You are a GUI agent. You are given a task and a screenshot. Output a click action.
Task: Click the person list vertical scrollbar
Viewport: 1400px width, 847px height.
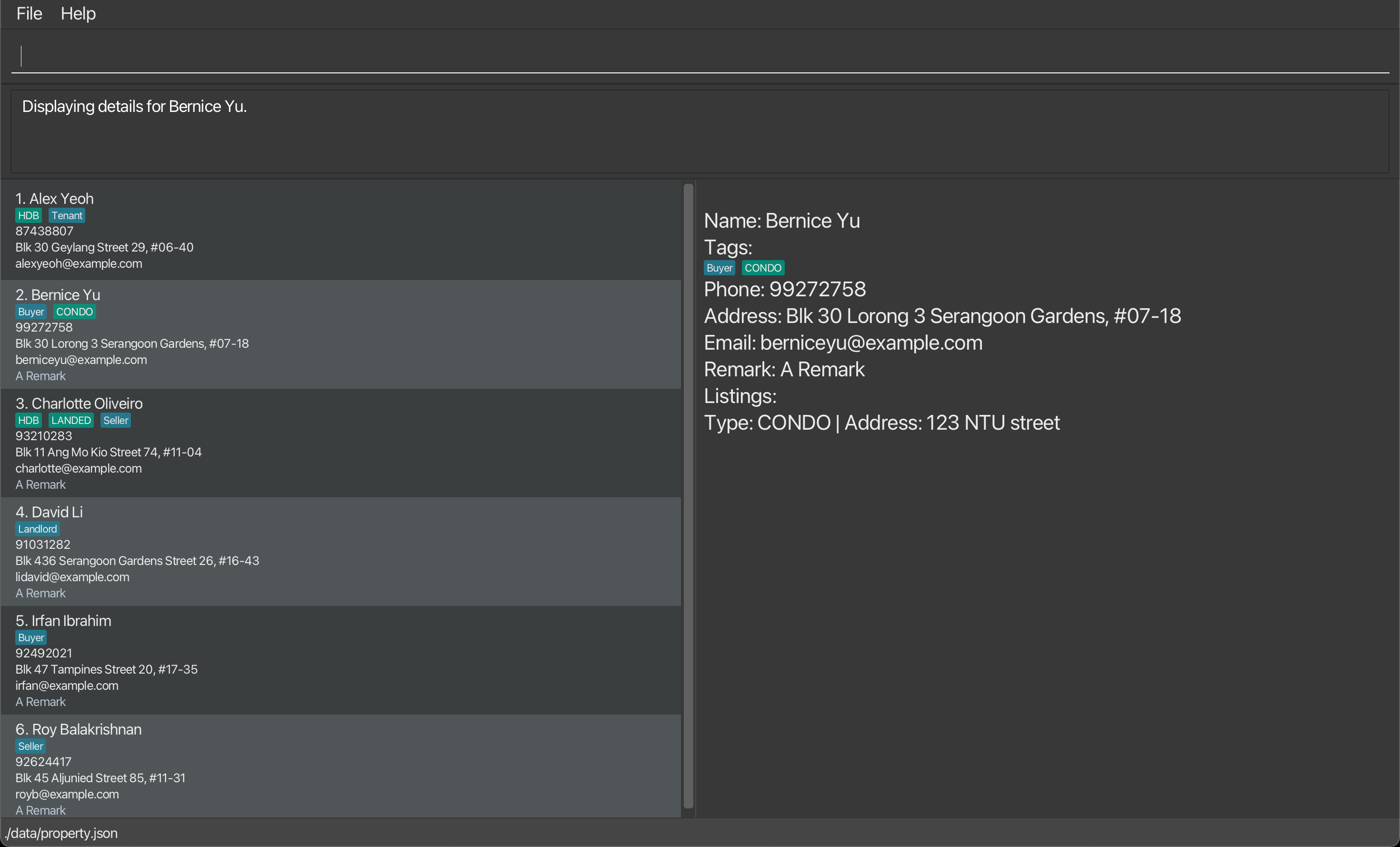pyautogui.click(x=688, y=494)
